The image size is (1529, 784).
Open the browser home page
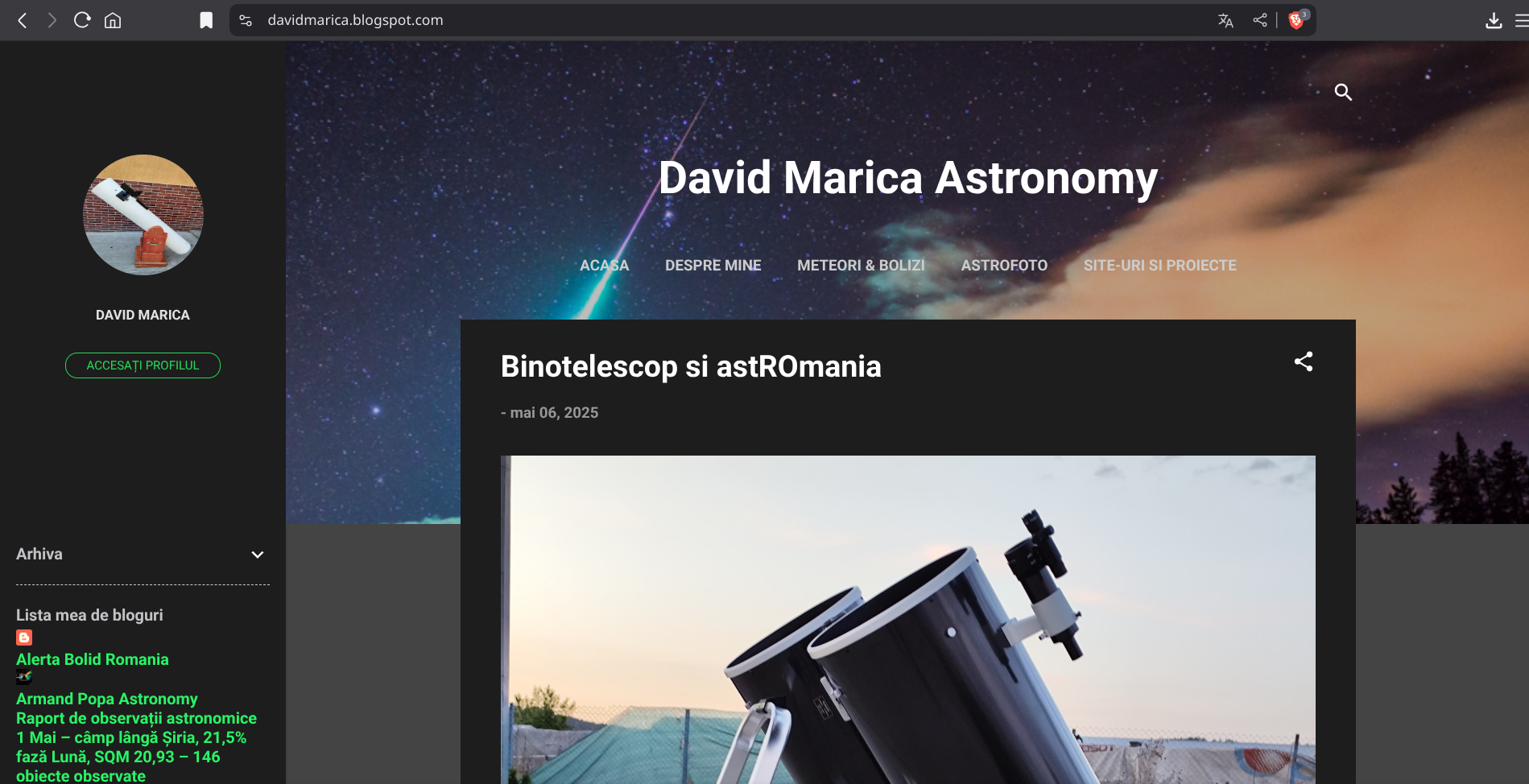tap(113, 20)
